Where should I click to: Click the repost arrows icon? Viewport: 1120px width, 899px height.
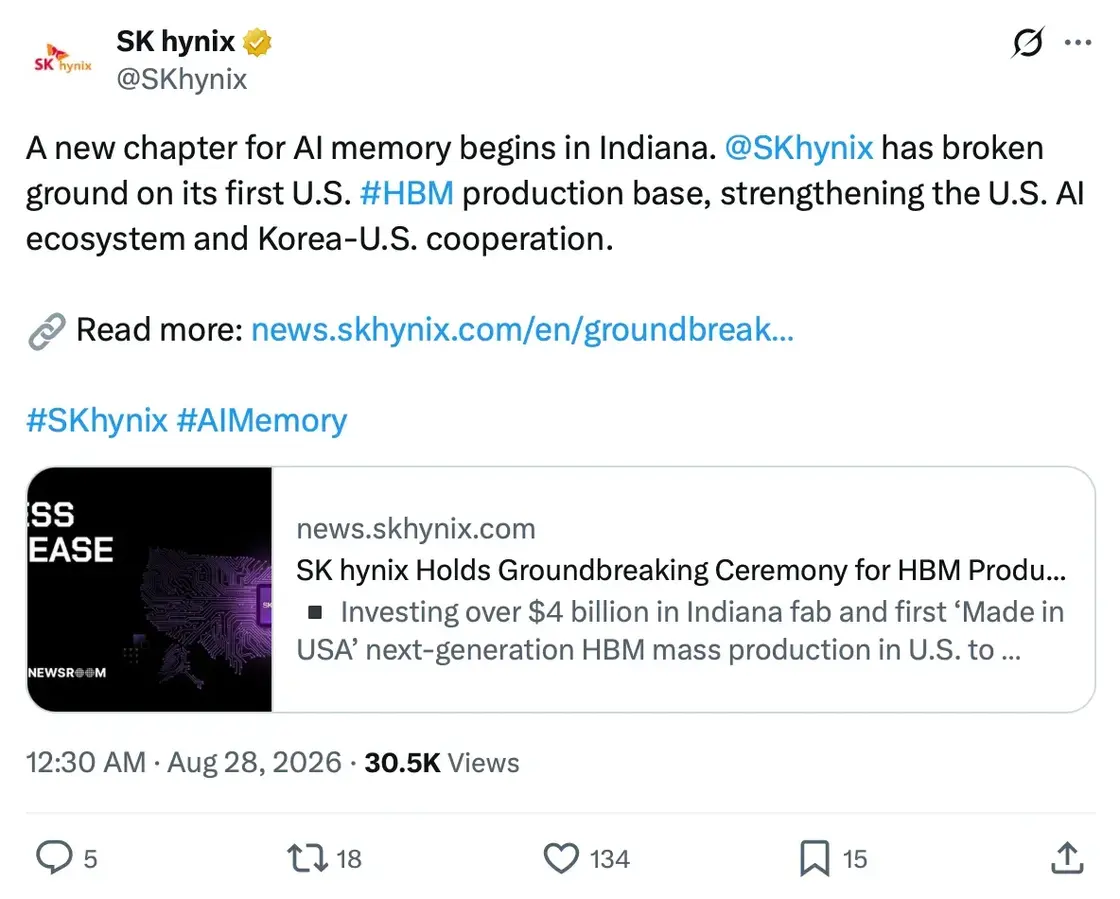point(307,858)
